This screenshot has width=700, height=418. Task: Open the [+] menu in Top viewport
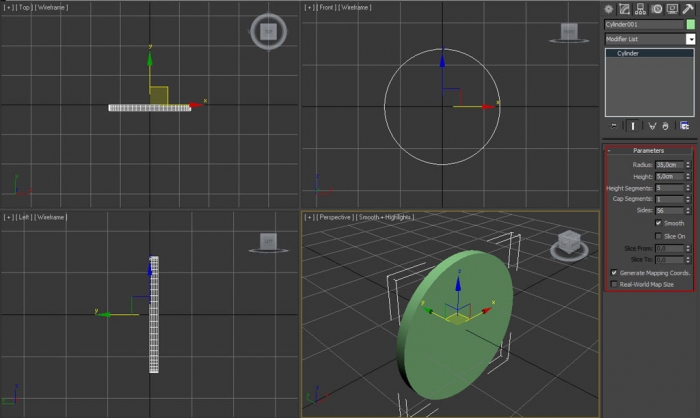point(8,8)
